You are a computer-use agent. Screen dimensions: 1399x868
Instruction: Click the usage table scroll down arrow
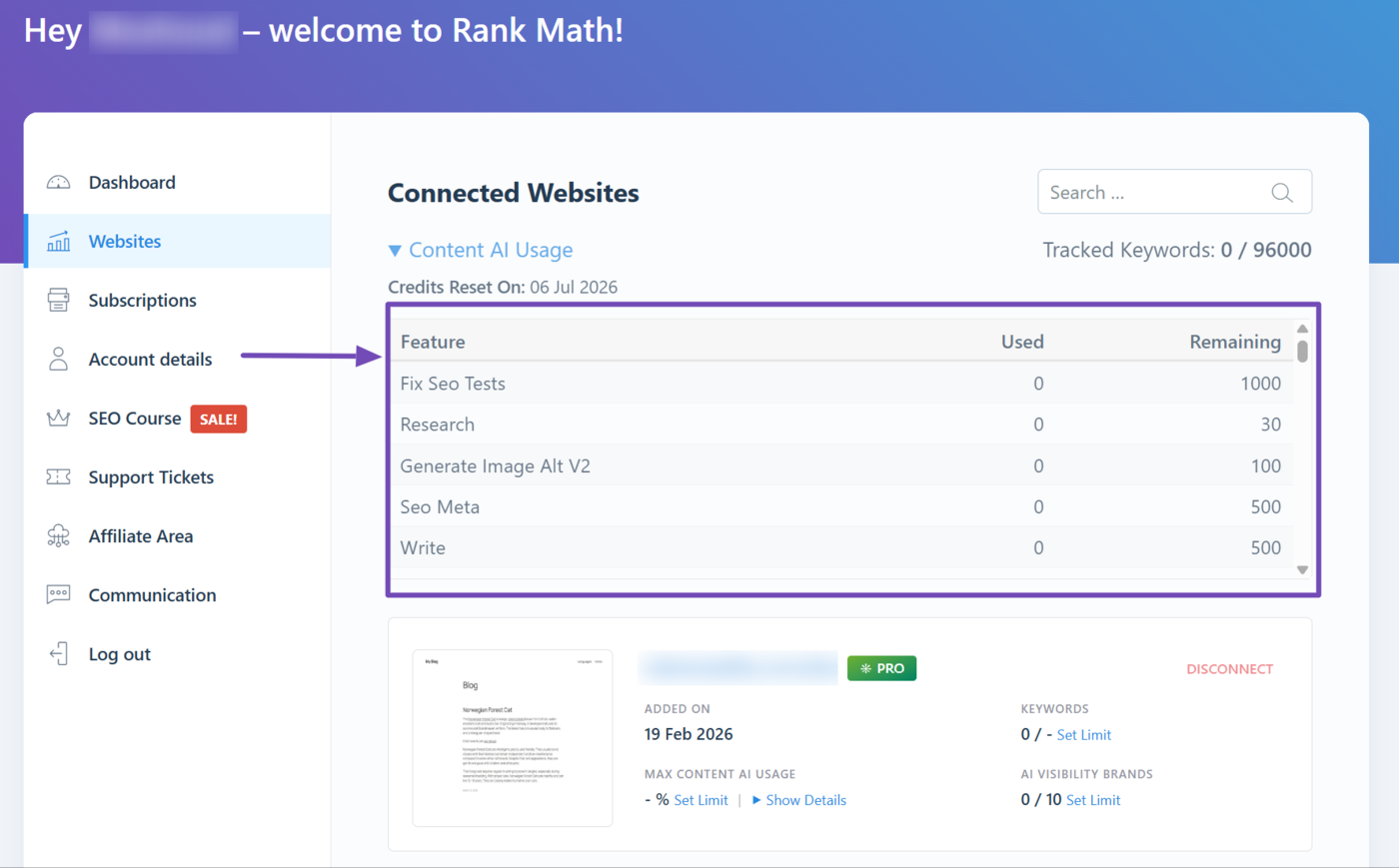tap(1302, 569)
